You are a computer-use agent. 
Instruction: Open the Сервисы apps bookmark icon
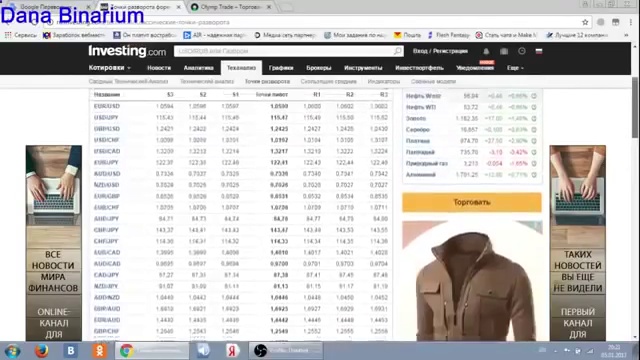pyautogui.click(x=8, y=35)
